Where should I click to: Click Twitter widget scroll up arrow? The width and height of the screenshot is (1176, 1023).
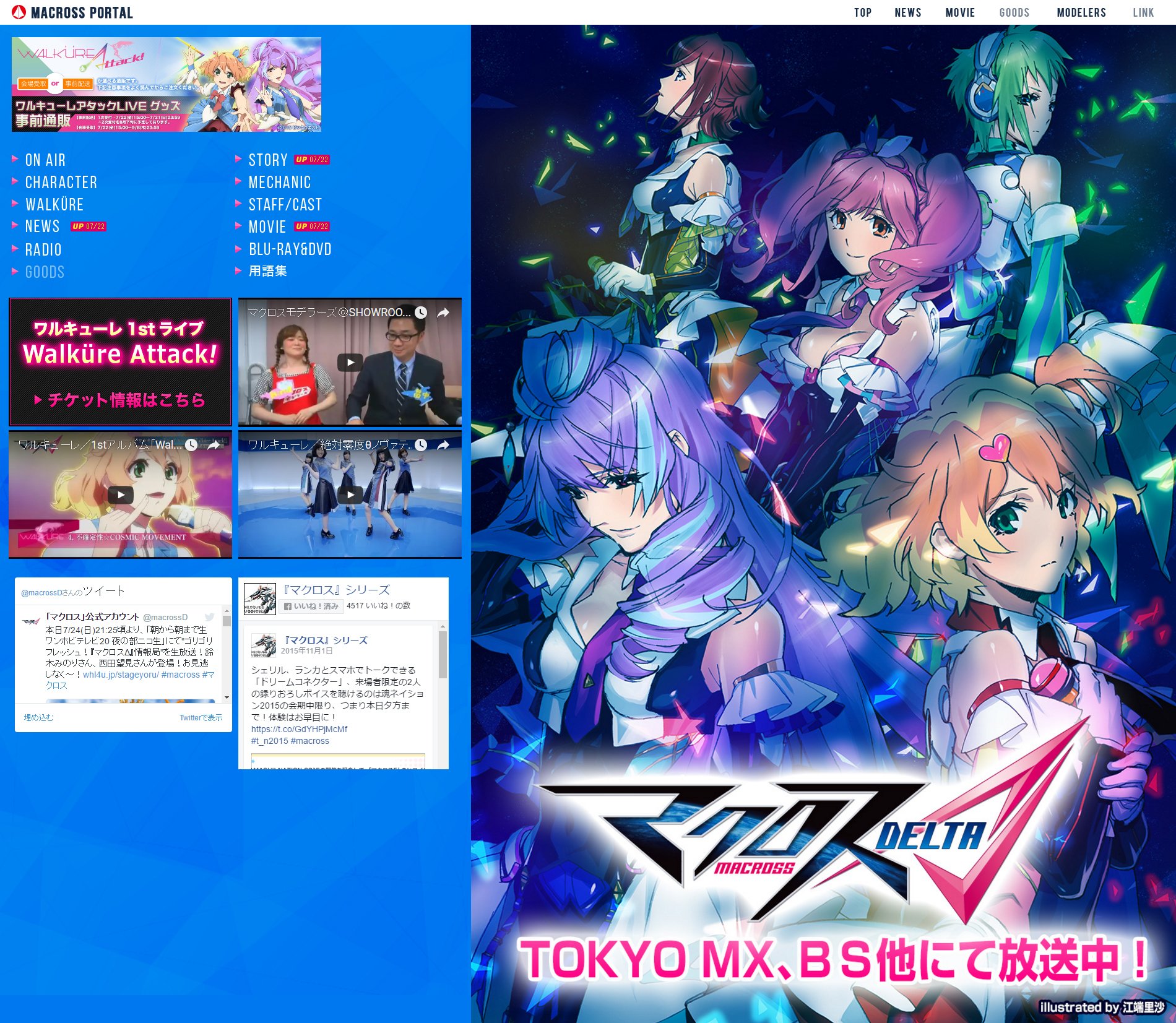coord(227,611)
